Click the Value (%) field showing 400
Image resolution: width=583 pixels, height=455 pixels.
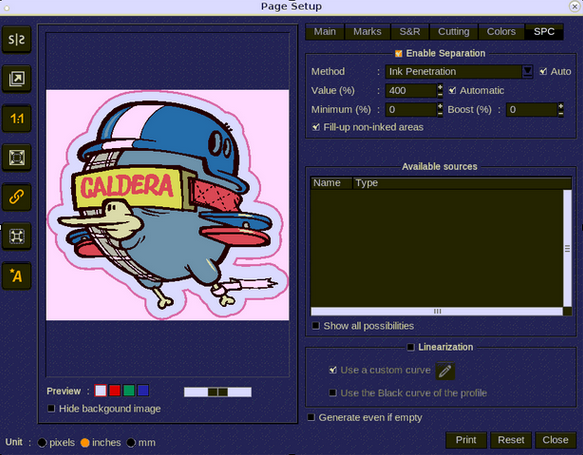point(411,90)
